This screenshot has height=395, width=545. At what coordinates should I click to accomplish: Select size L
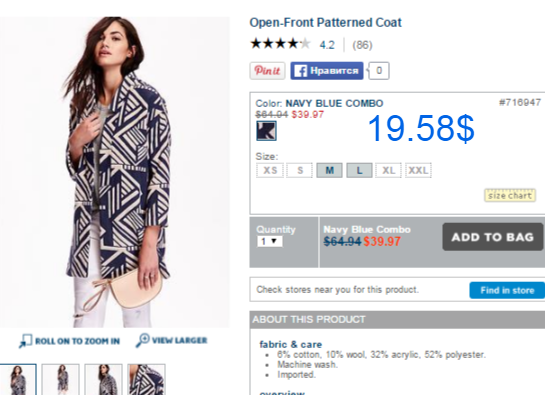point(359,170)
